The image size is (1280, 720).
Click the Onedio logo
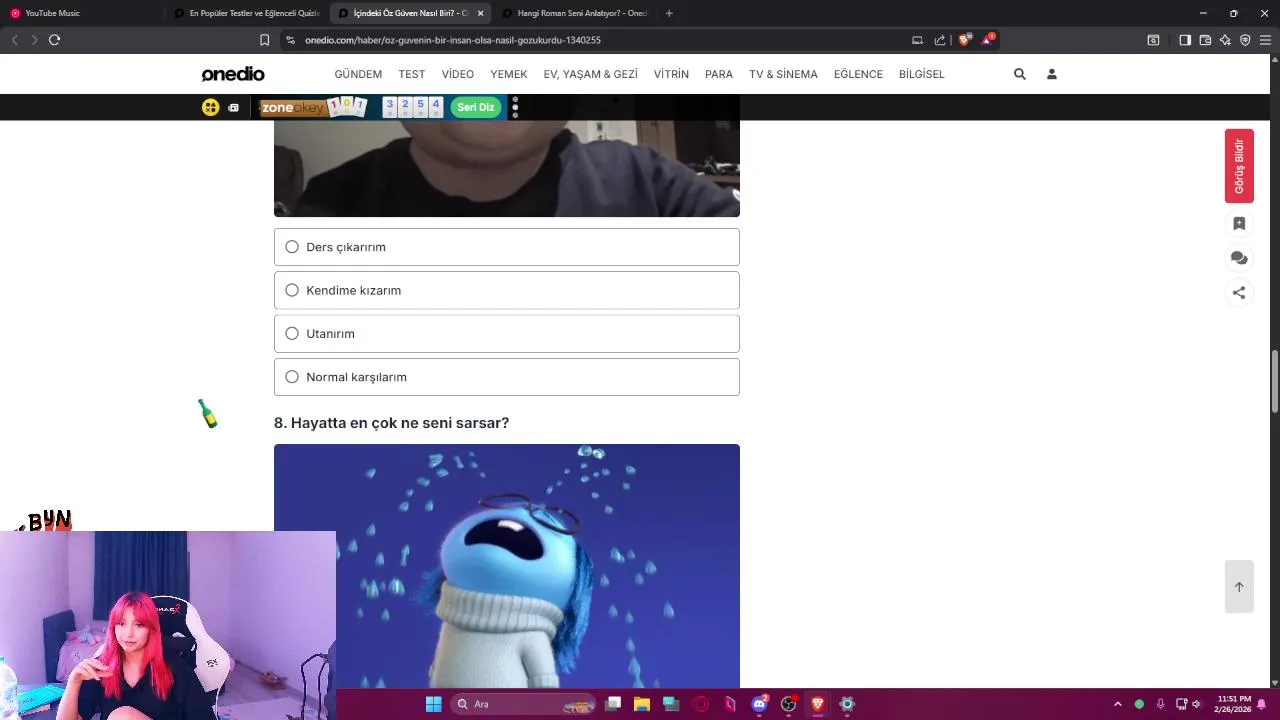click(233, 74)
